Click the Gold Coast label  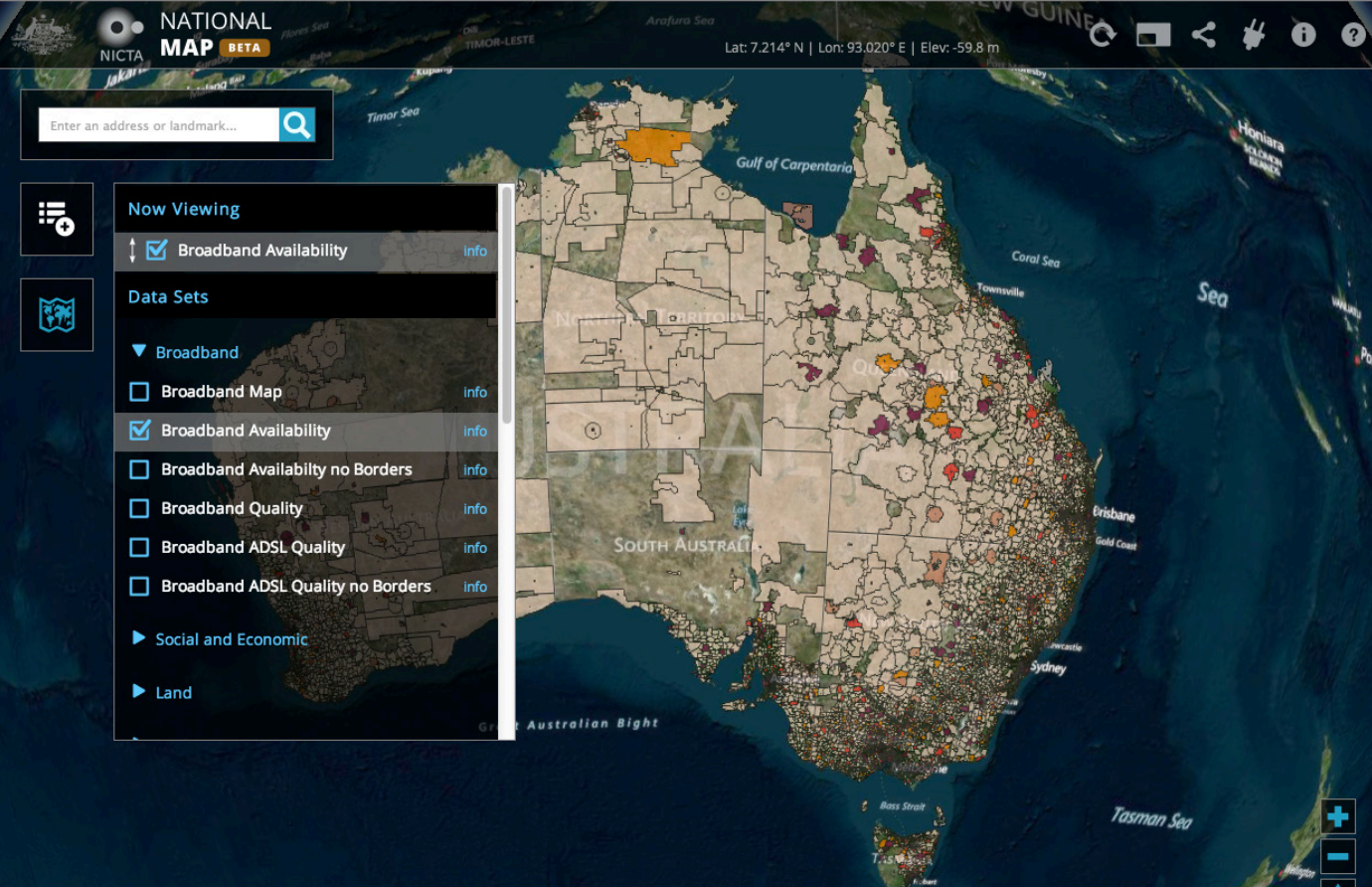click(x=1115, y=543)
